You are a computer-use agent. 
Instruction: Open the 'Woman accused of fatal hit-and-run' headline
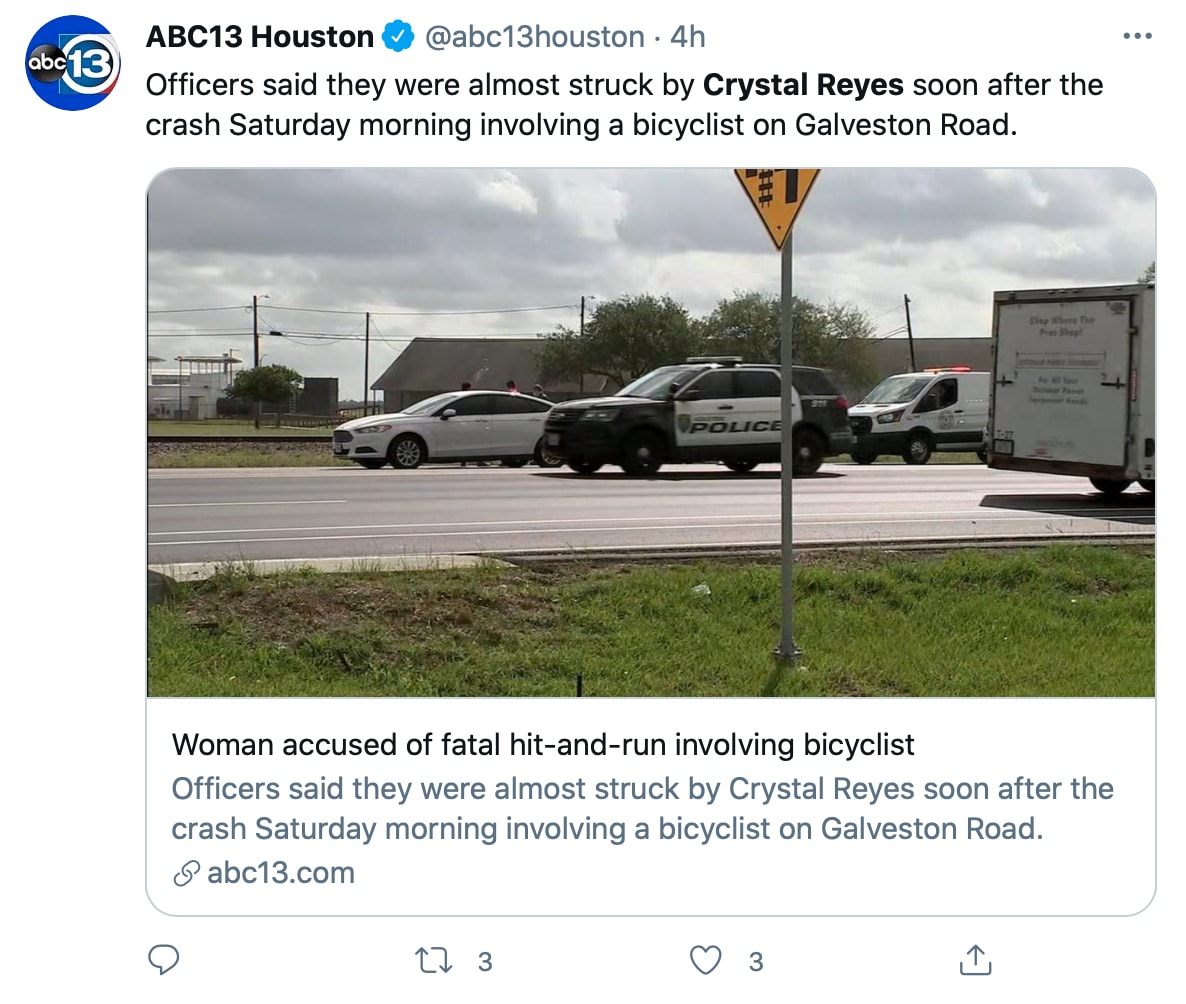[543, 745]
